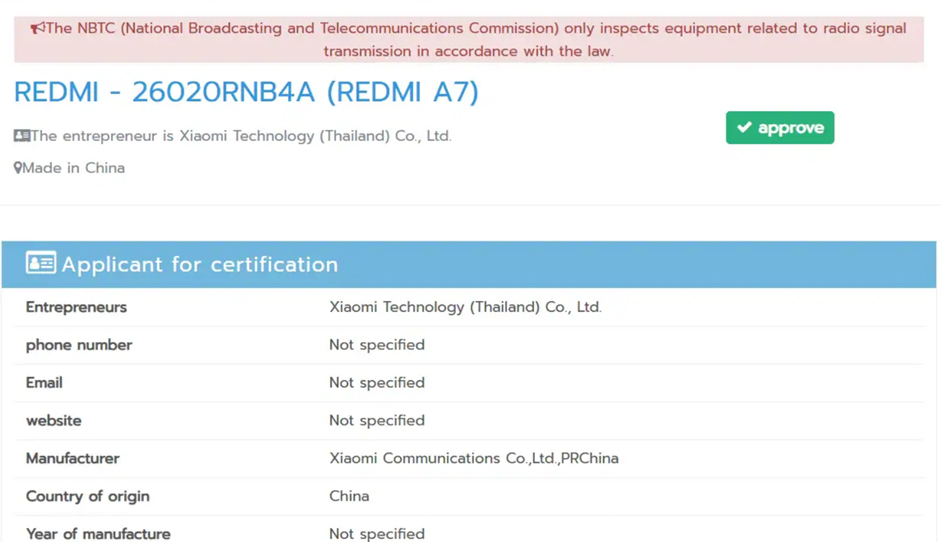The image size is (942, 542).
Task: Select the 'phone number' row label
Action: 79,345
